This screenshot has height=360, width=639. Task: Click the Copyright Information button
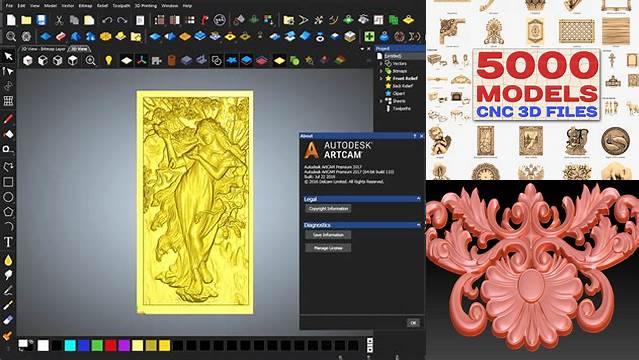coord(328,209)
